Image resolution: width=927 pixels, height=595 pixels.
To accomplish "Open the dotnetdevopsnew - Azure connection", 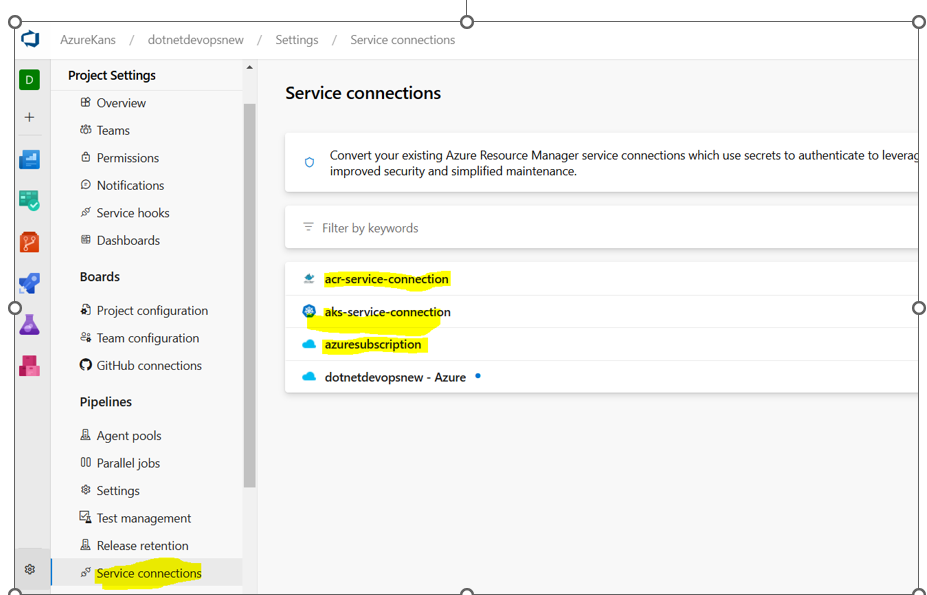I will pos(395,376).
